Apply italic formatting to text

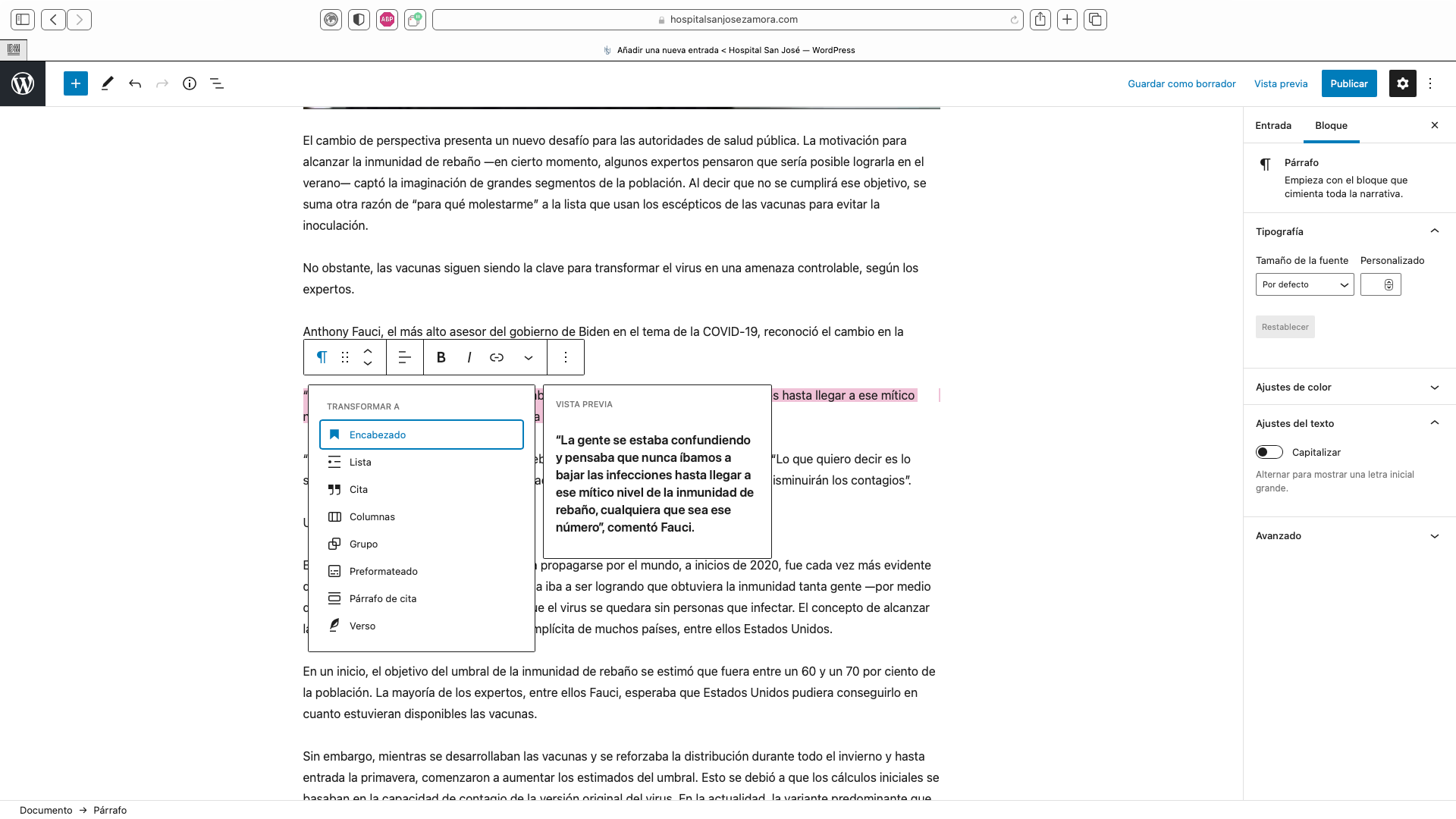click(469, 357)
